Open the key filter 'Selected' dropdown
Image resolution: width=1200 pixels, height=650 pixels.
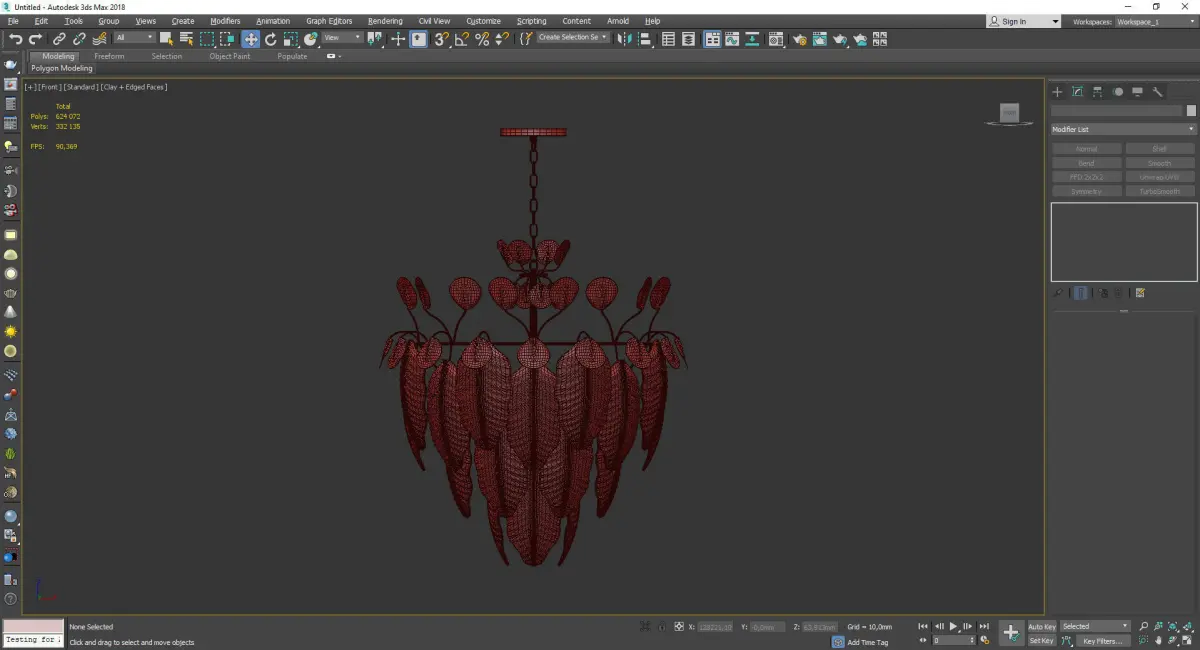1095,626
